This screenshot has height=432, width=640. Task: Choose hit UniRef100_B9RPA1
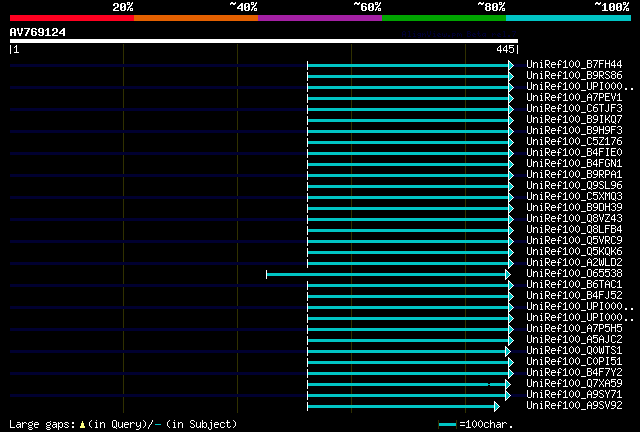(x=574, y=175)
